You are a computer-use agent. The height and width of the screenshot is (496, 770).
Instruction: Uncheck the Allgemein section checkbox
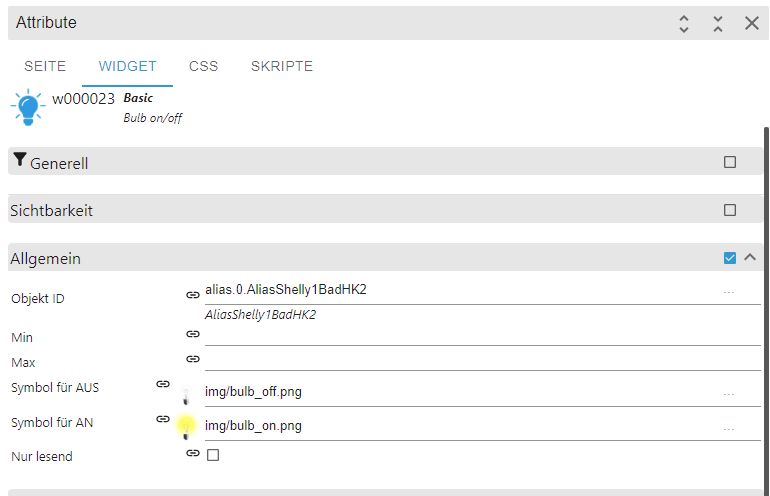[730, 258]
